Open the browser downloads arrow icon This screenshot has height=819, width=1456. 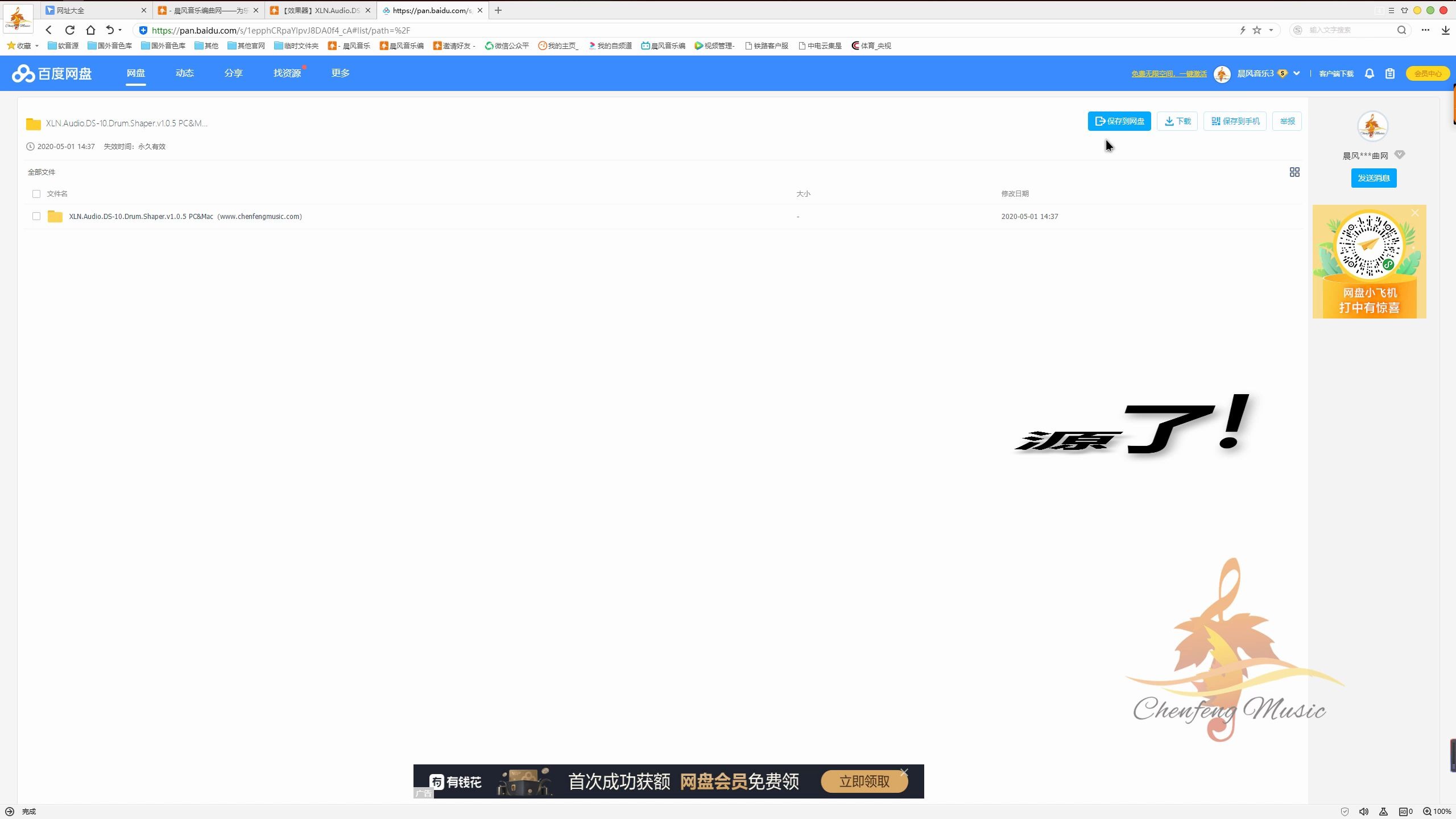point(1445,30)
